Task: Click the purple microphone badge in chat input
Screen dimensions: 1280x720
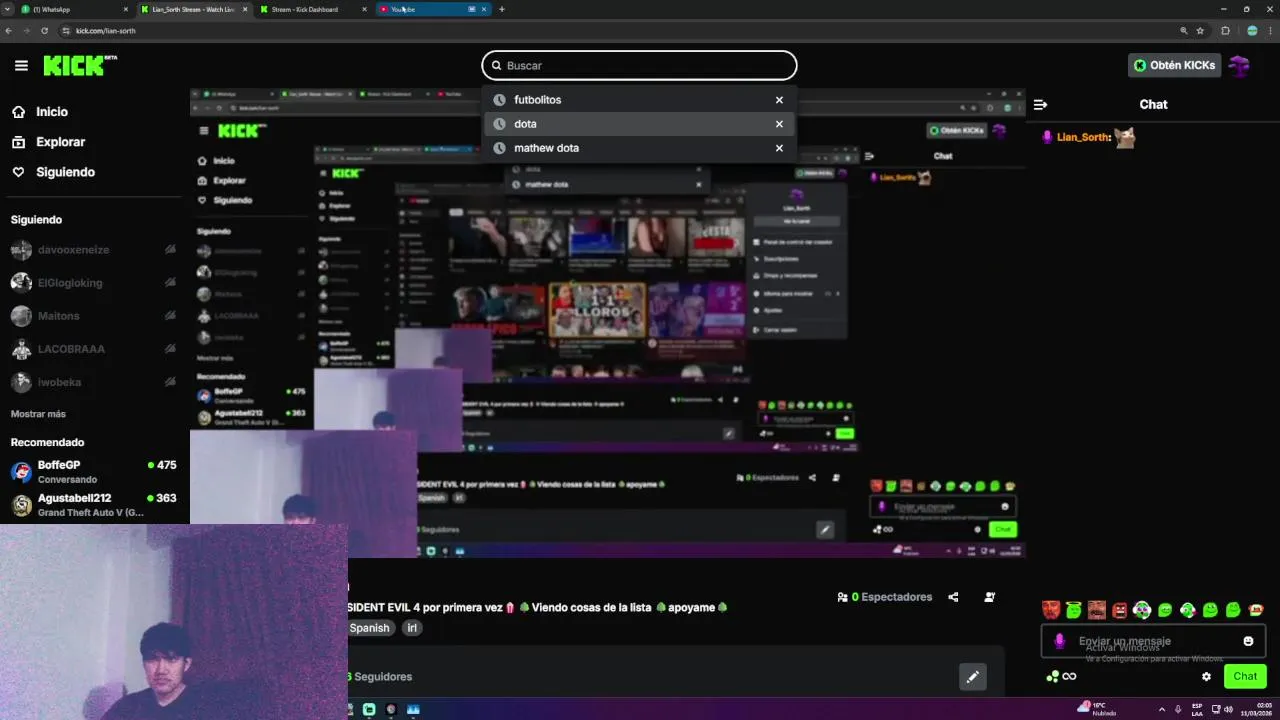Action: coord(1060,641)
